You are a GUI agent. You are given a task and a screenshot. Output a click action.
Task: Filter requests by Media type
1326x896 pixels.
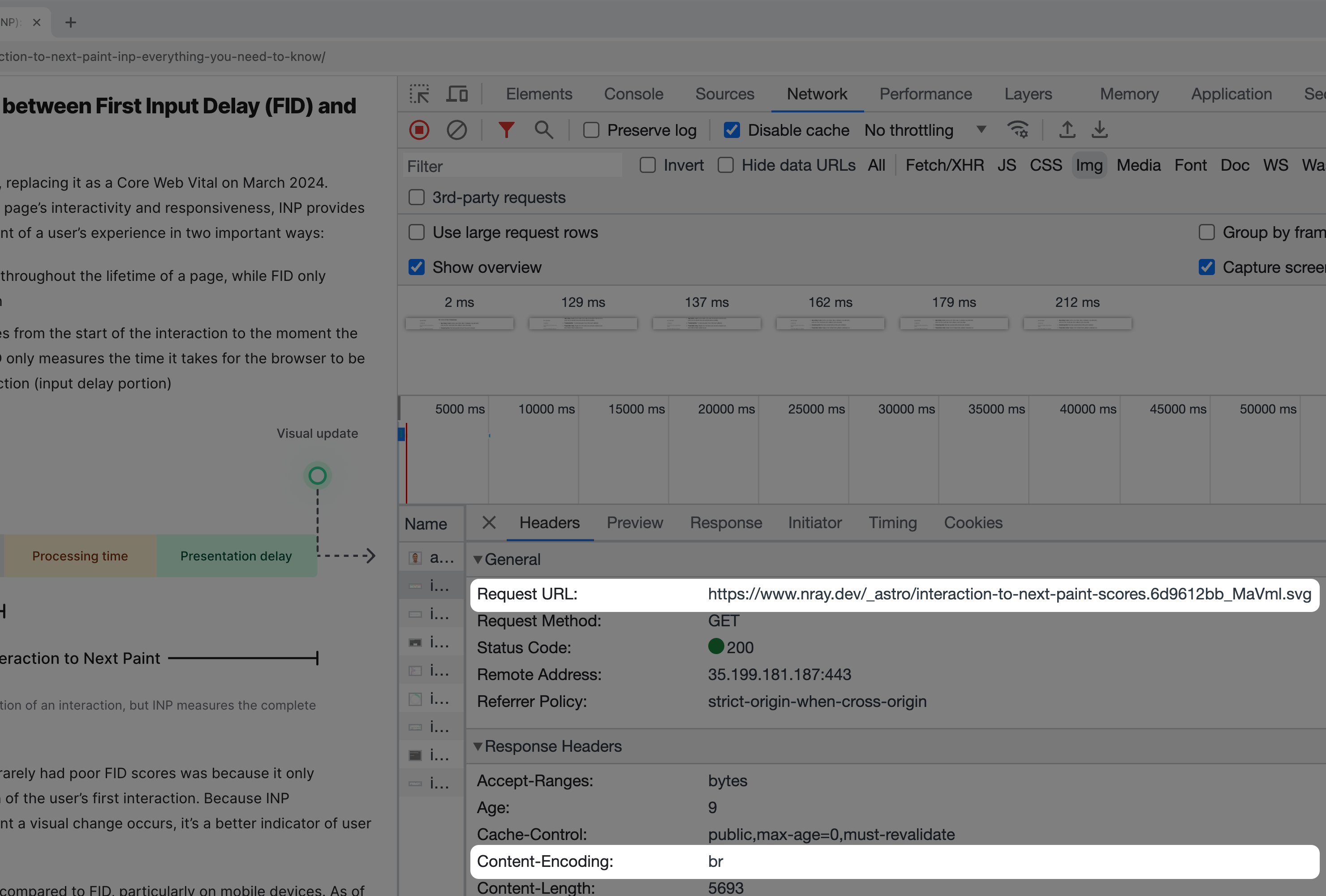point(1138,165)
